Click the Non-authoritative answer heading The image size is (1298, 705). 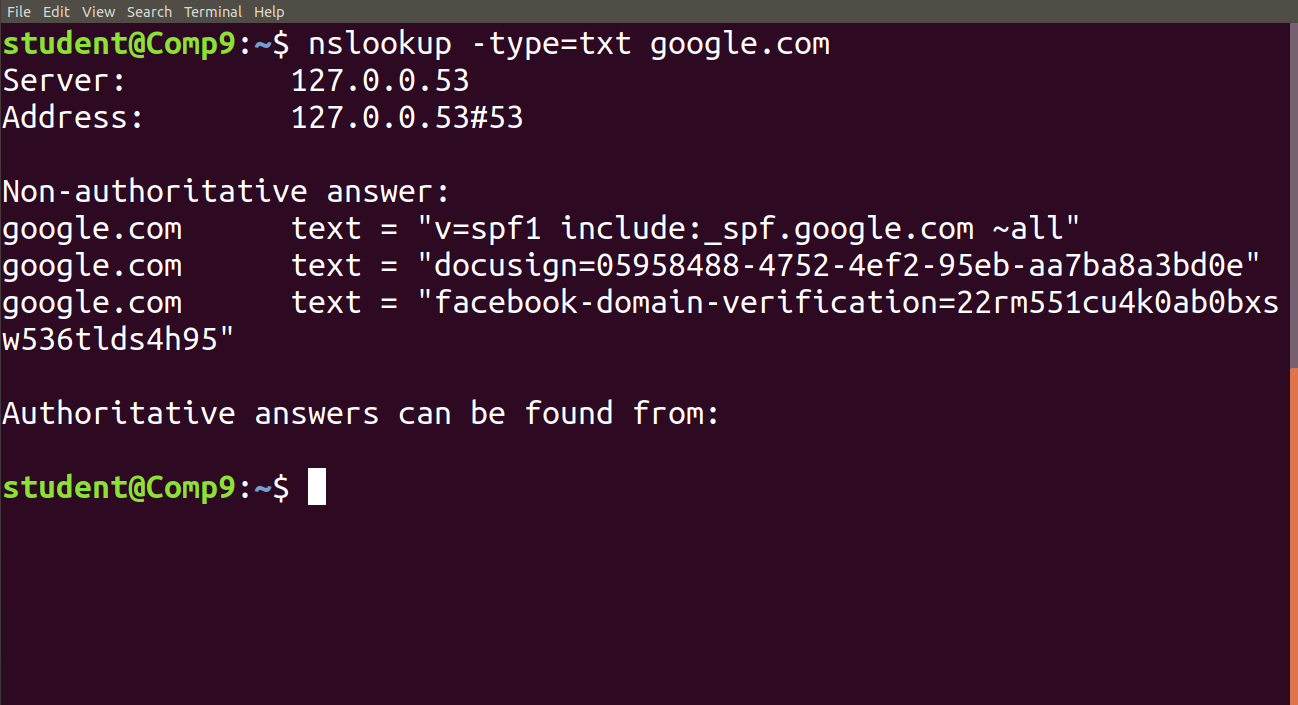pos(225,191)
